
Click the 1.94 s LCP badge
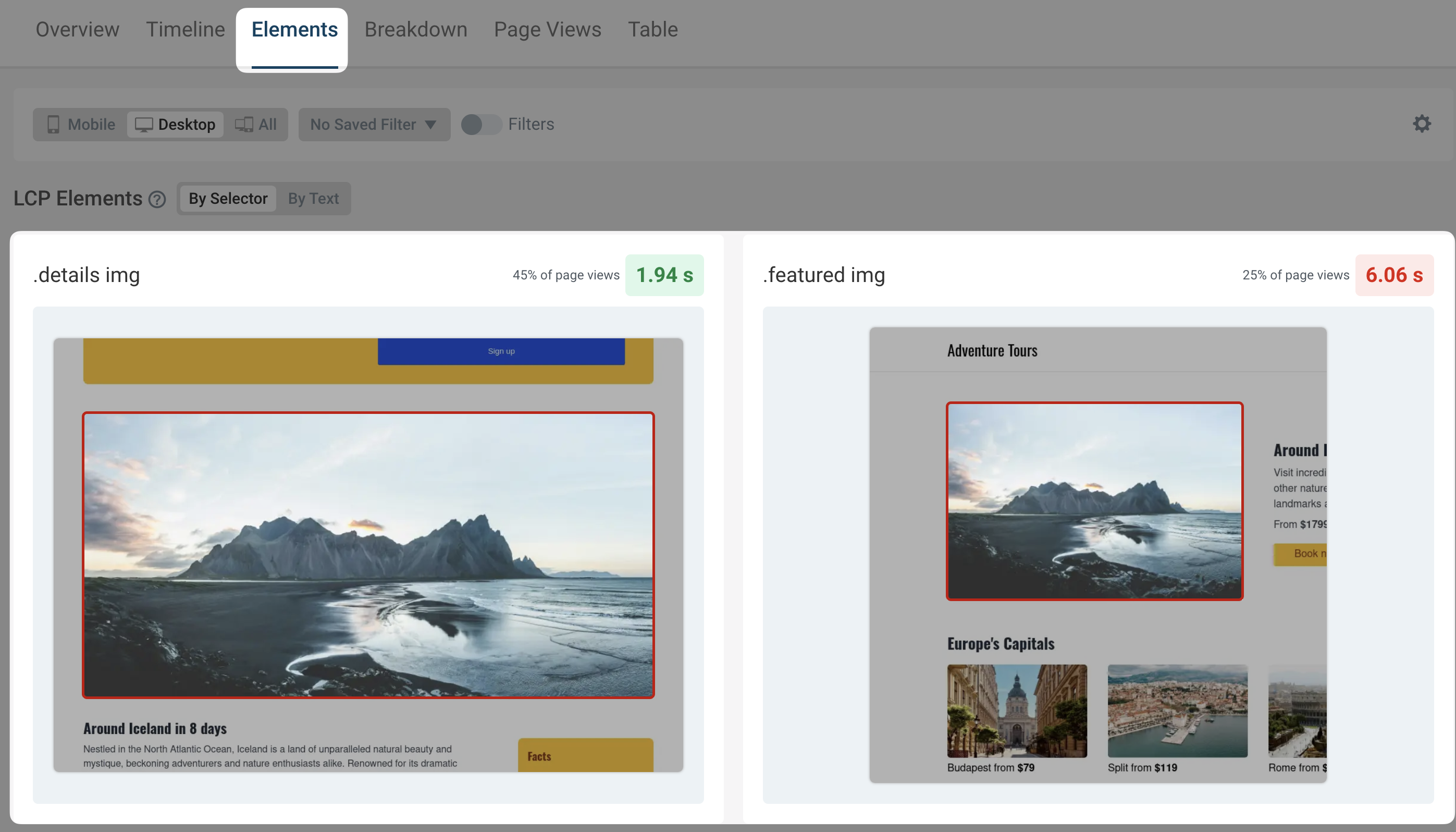click(x=664, y=275)
